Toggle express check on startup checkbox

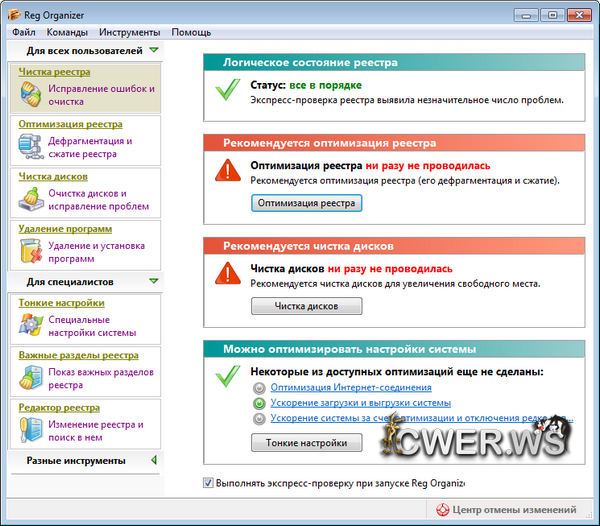coord(208,483)
